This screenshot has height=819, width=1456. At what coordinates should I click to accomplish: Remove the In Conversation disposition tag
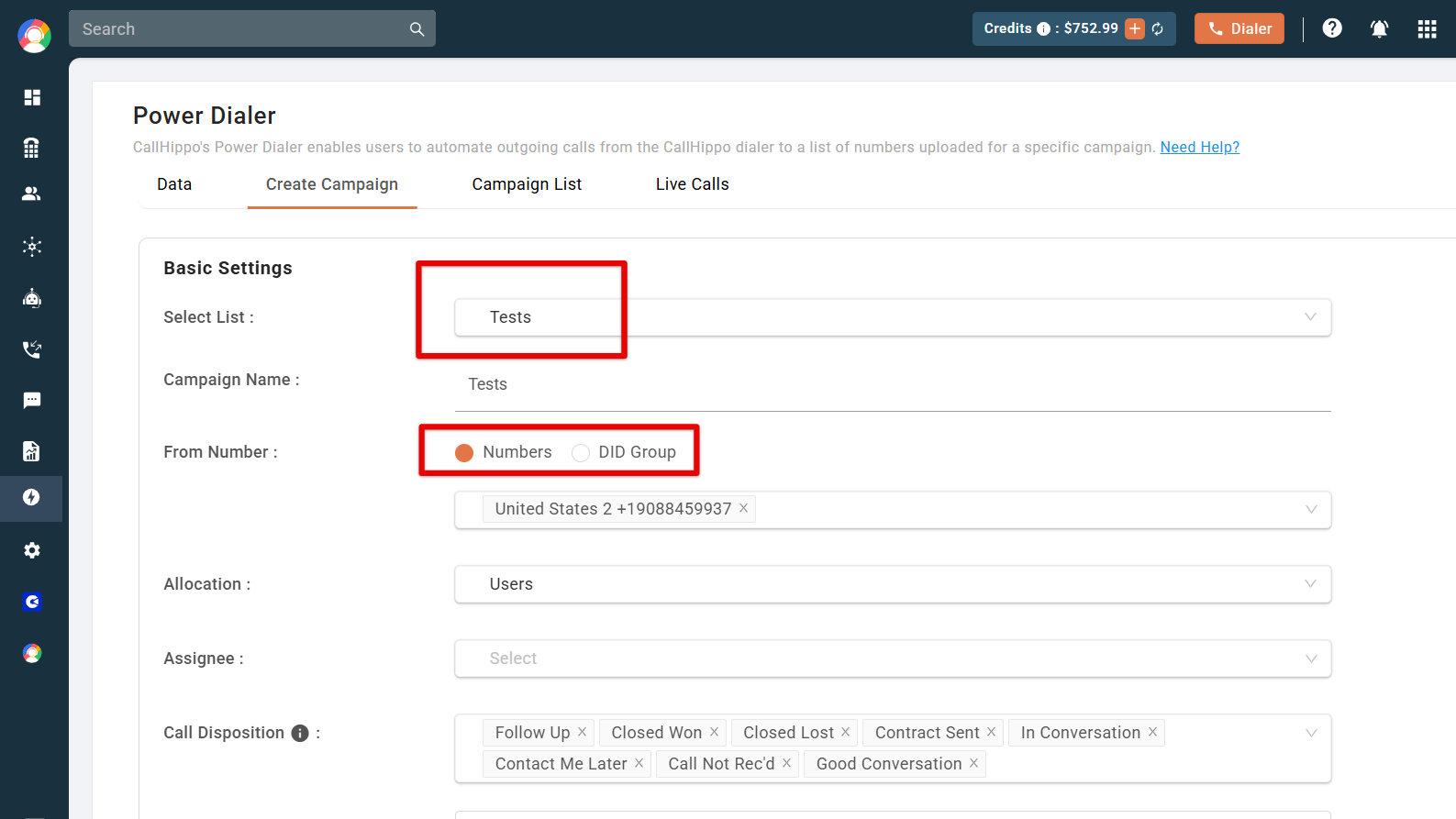(x=1152, y=732)
